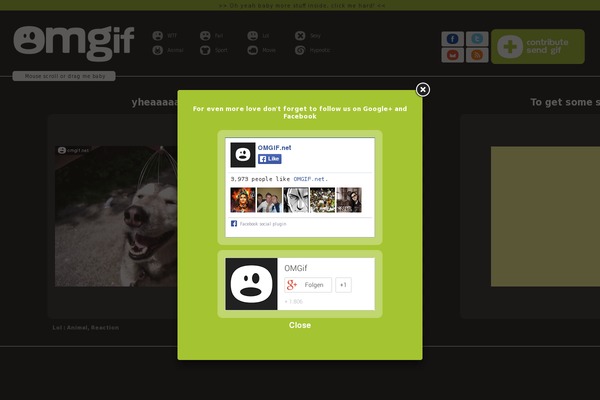
Task: Open the orange RSS feed icon
Action: (x=477, y=55)
